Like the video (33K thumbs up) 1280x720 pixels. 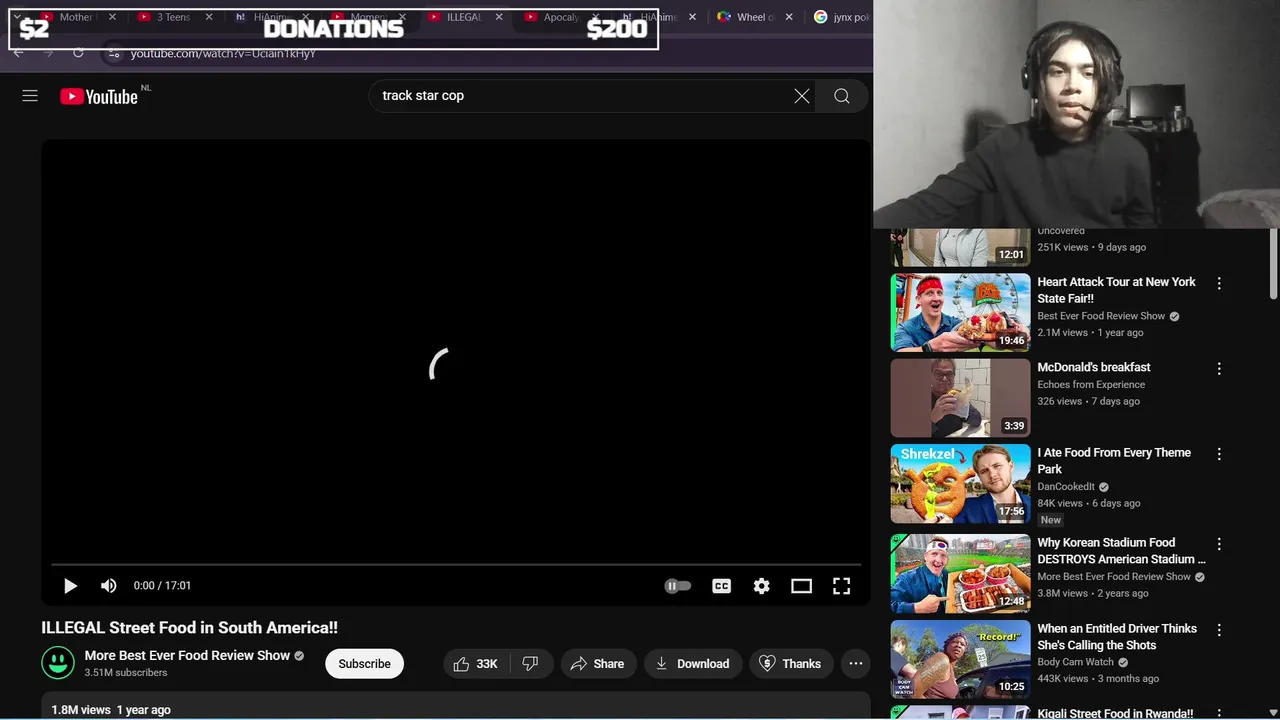pos(476,664)
